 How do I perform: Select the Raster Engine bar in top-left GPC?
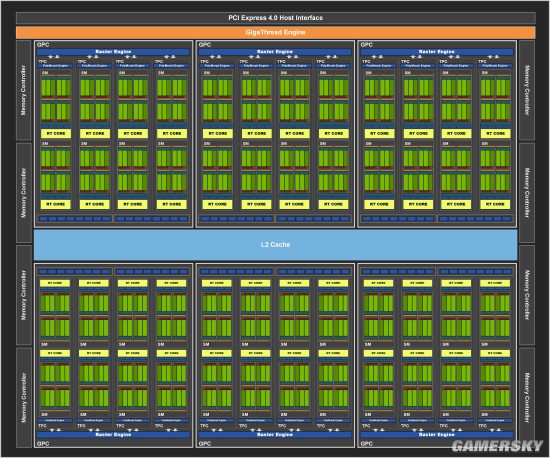(x=113, y=52)
